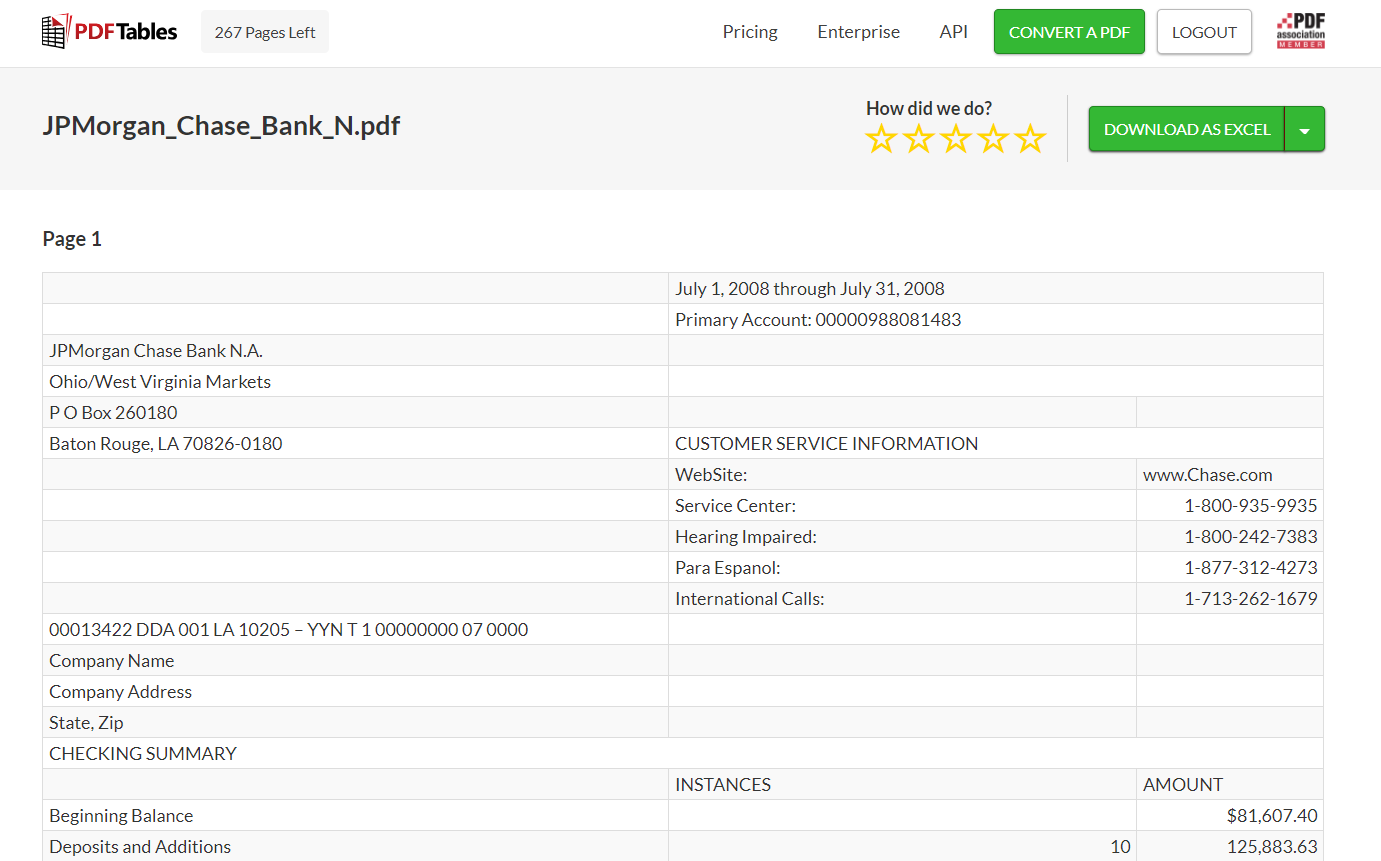This screenshot has width=1381, height=861.
Task: Select the WebSite: label cell
Action: (902, 475)
